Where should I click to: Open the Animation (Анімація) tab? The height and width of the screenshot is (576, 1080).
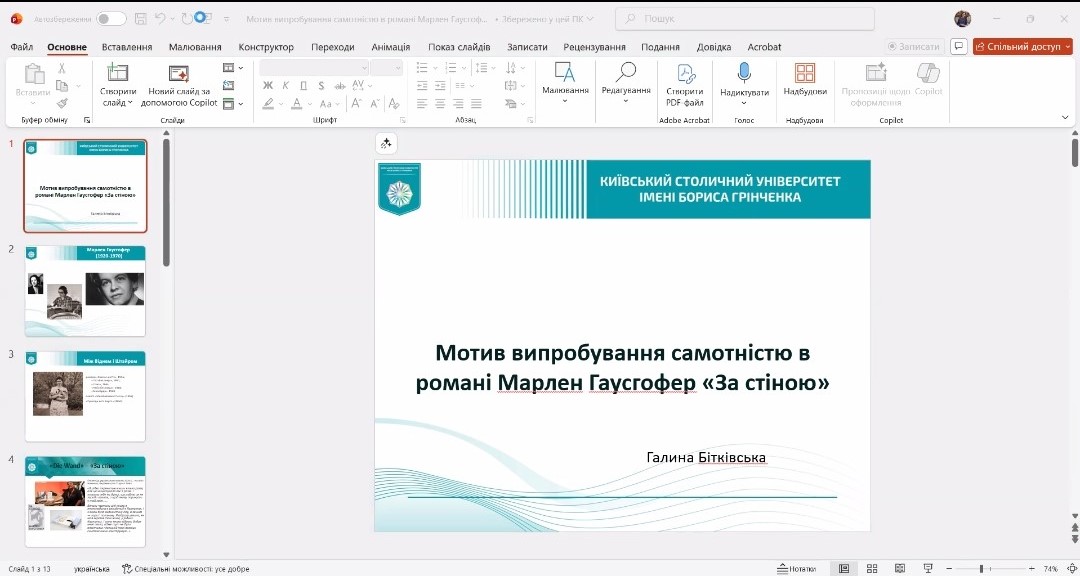(390, 47)
